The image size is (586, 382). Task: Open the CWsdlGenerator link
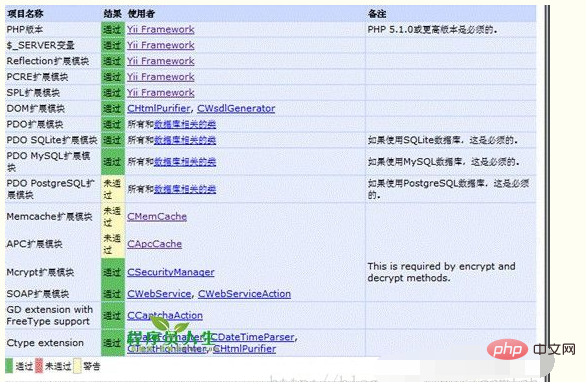[236, 108]
